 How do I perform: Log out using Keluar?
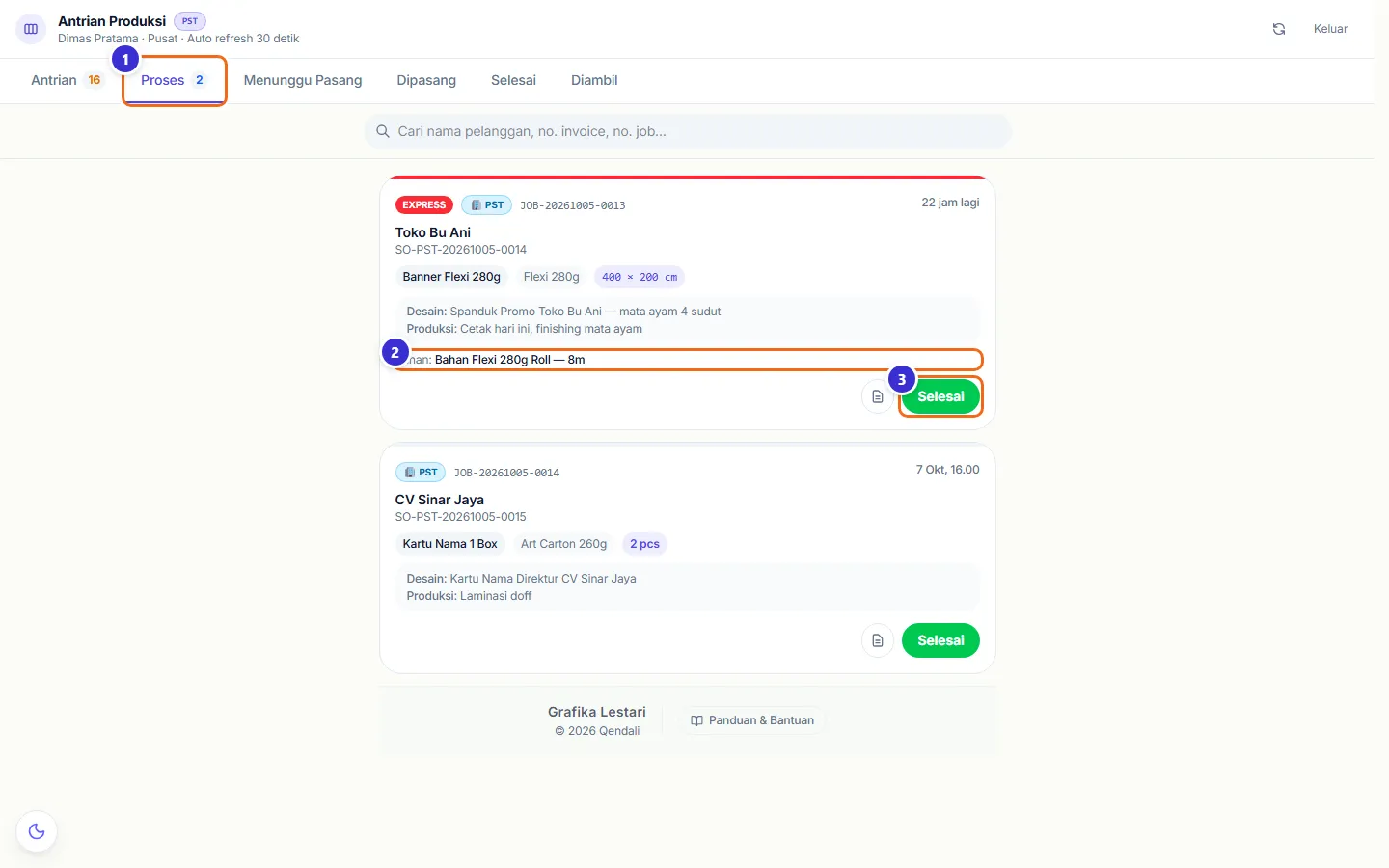(x=1330, y=29)
